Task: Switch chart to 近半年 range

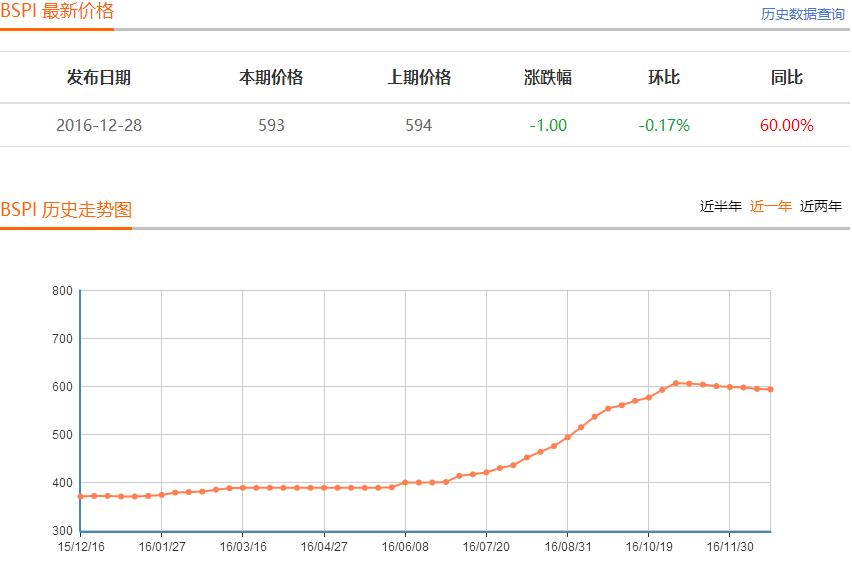Action: coord(720,207)
